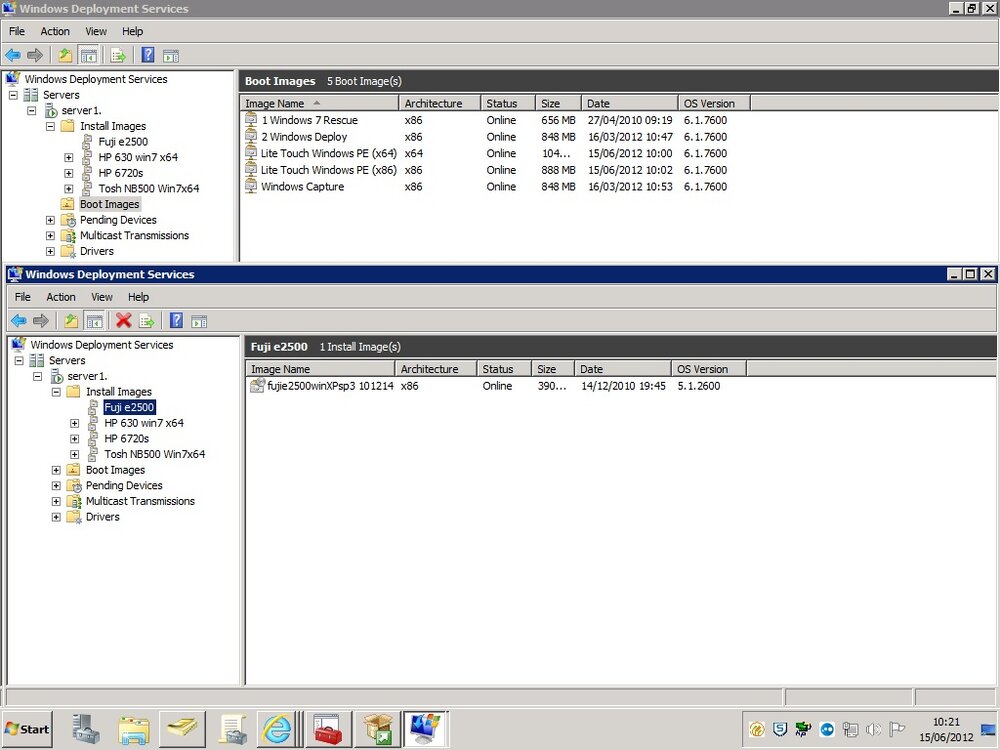Sort by Size column in lower window

click(552, 369)
